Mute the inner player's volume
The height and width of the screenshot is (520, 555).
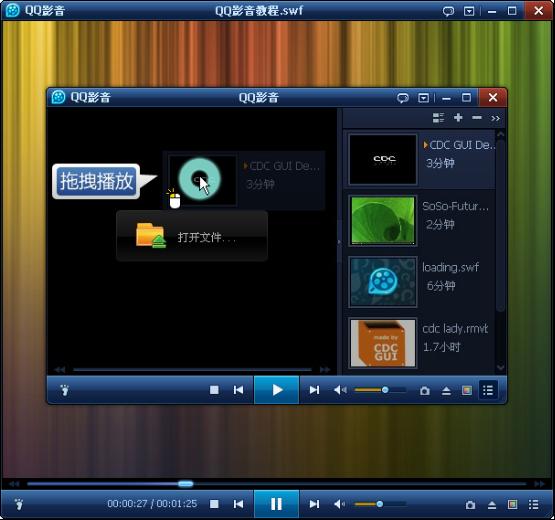[340, 390]
